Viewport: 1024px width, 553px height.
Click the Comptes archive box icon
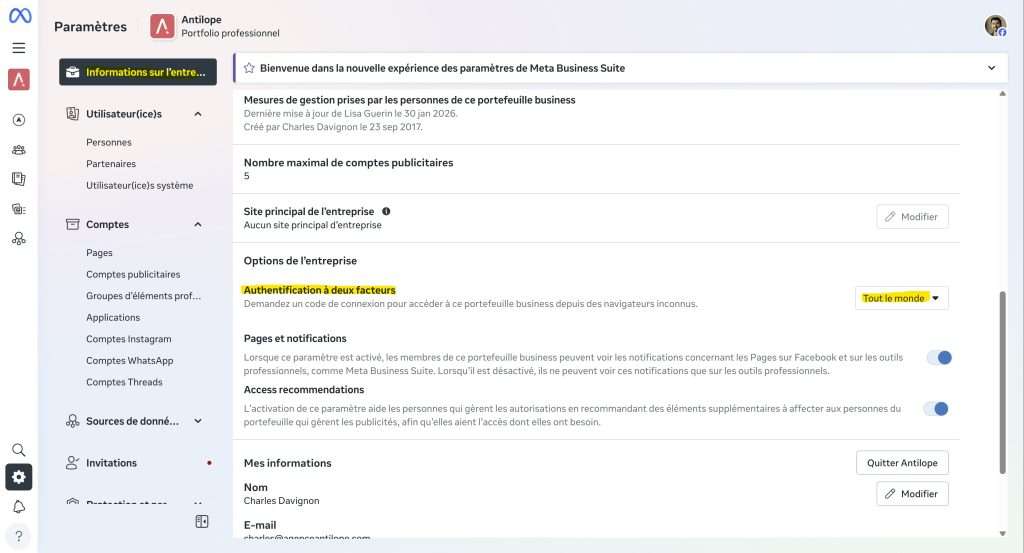[72, 225]
